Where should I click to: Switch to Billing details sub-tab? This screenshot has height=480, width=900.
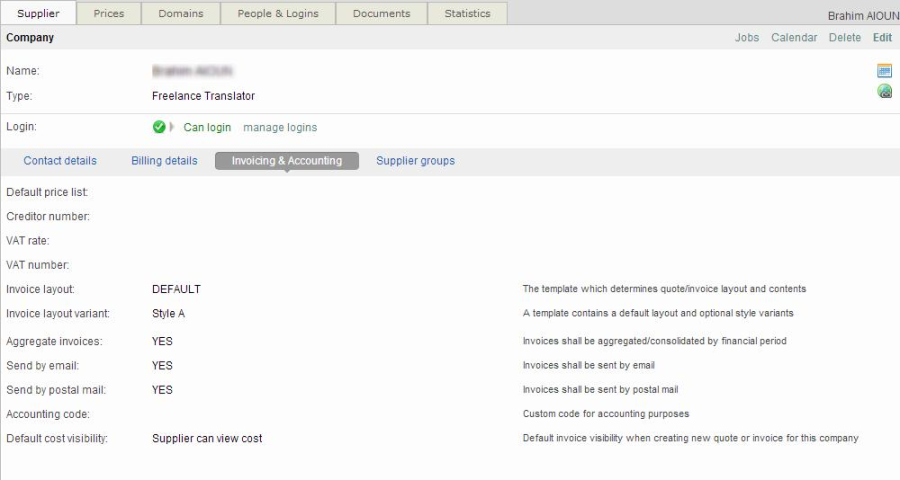pos(164,161)
